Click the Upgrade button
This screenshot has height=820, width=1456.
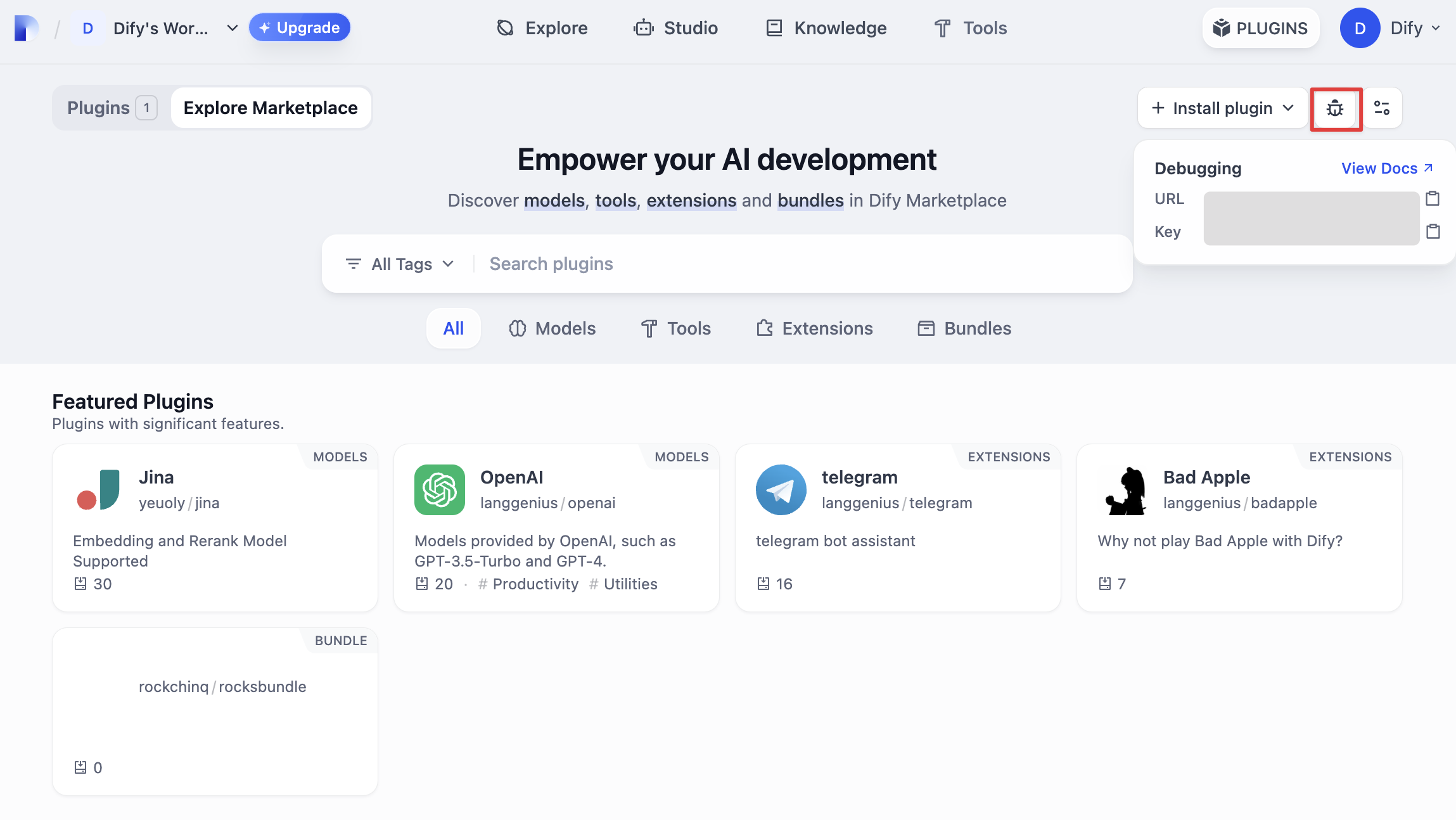[299, 28]
